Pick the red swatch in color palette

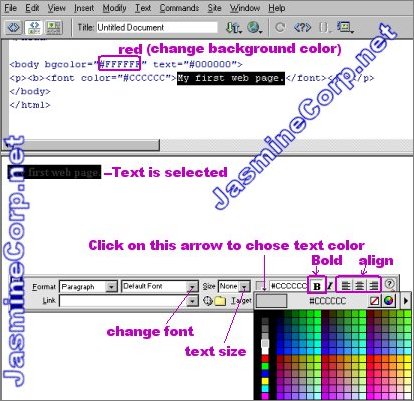point(265,359)
